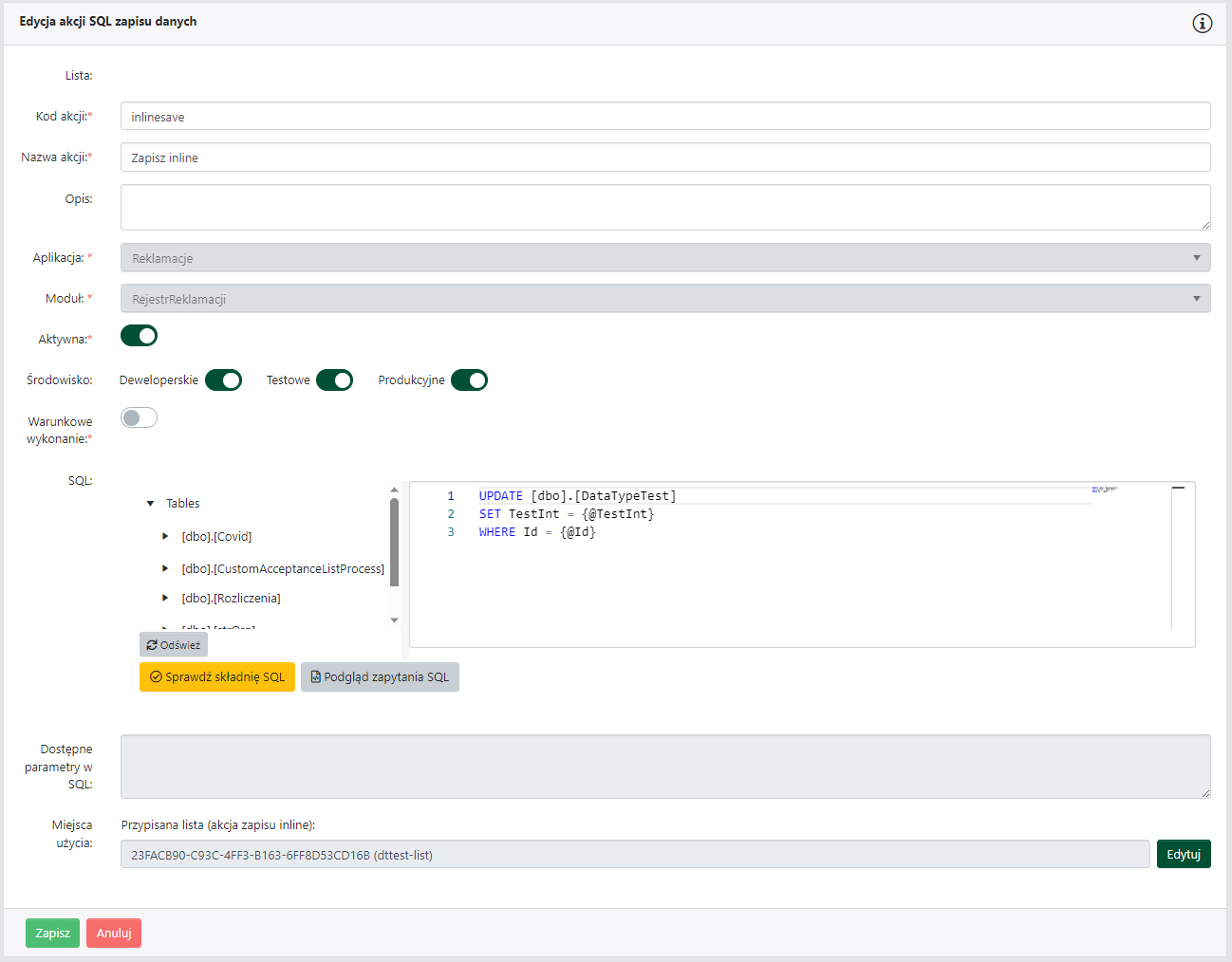Click Sprawdź składnię SQL button
The width and height of the screenshot is (1232, 962).
coord(217,677)
